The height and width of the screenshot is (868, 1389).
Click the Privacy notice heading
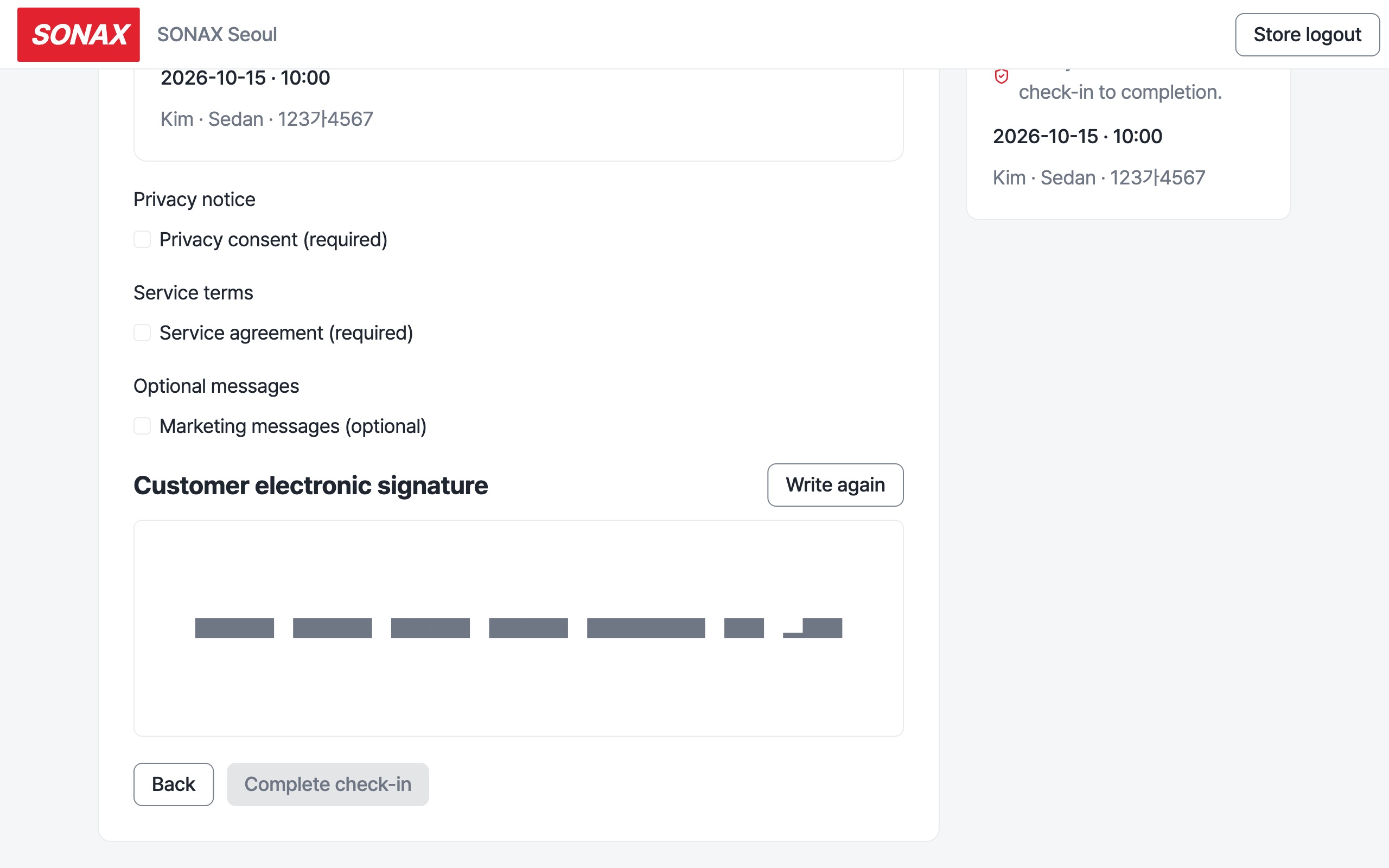coord(194,199)
